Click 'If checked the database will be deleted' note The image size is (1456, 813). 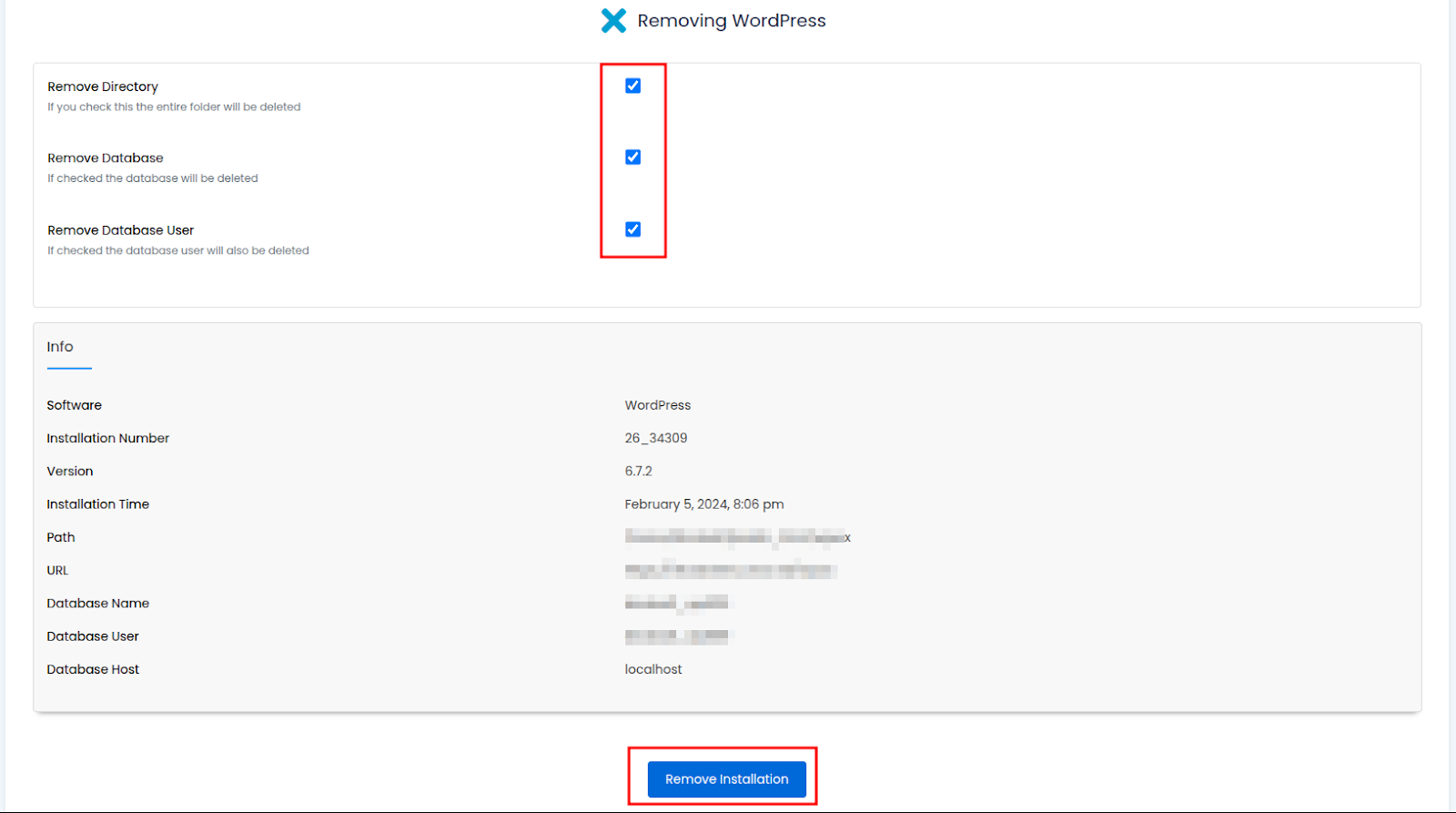pyautogui.click(x=153, y=178)
